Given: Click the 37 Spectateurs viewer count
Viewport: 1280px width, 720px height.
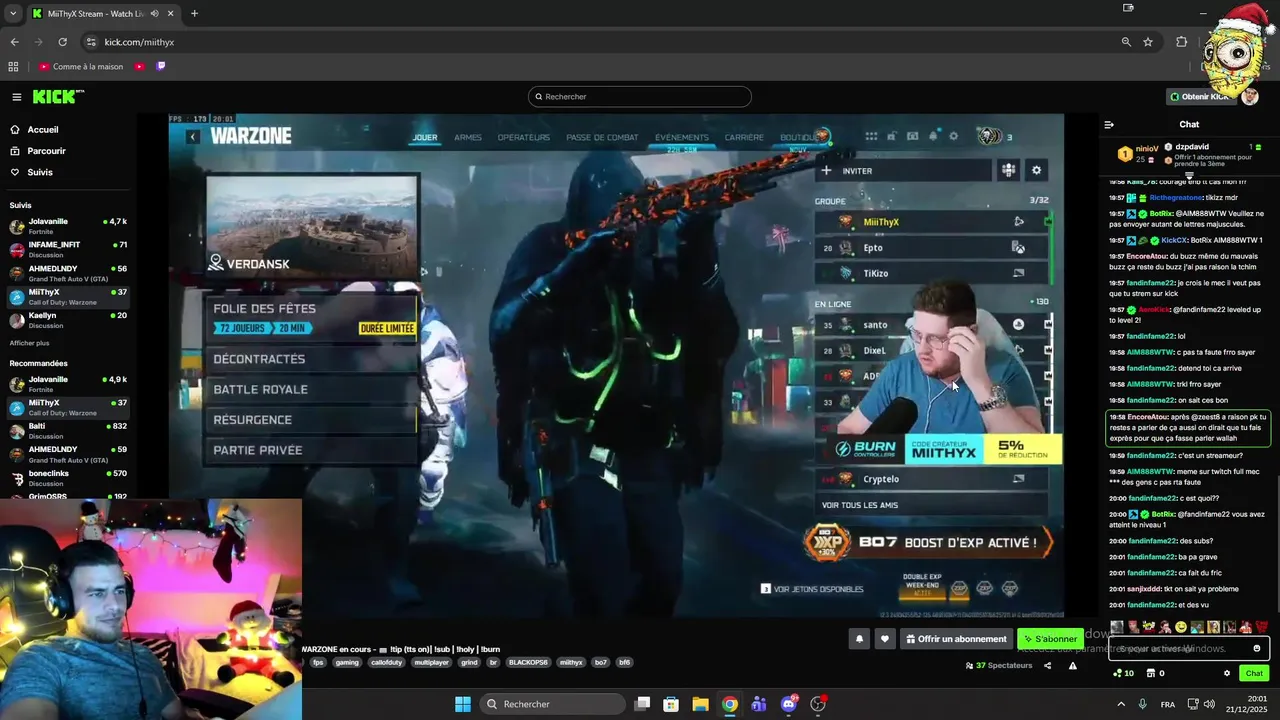Looking at the screenshot, I should (998, 666).
